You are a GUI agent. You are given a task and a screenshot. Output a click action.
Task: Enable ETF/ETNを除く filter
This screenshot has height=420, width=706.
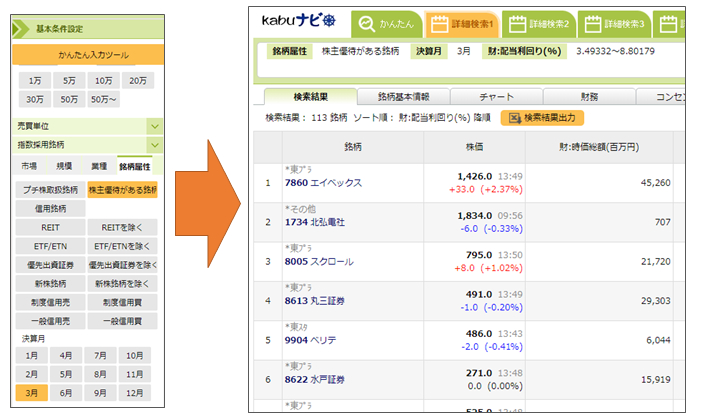pyautogui.click(x=122, y=246)
